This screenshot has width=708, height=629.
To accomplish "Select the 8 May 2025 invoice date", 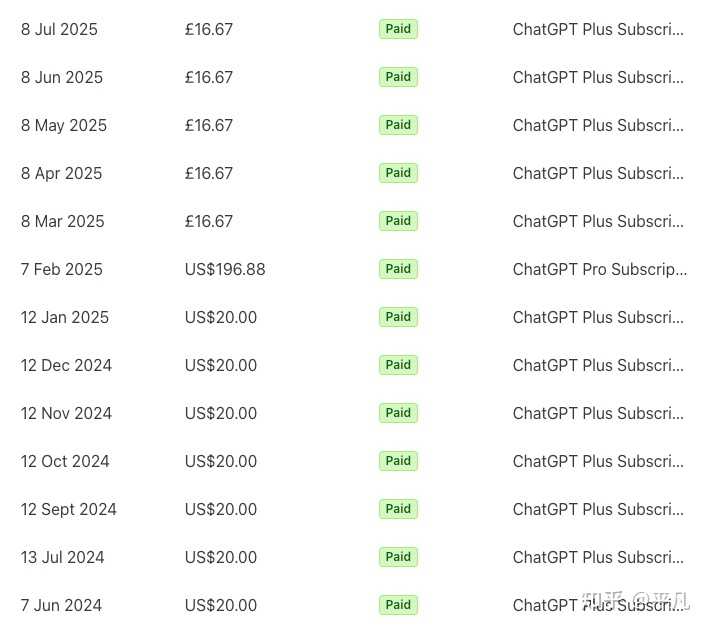I will [63, 125].
